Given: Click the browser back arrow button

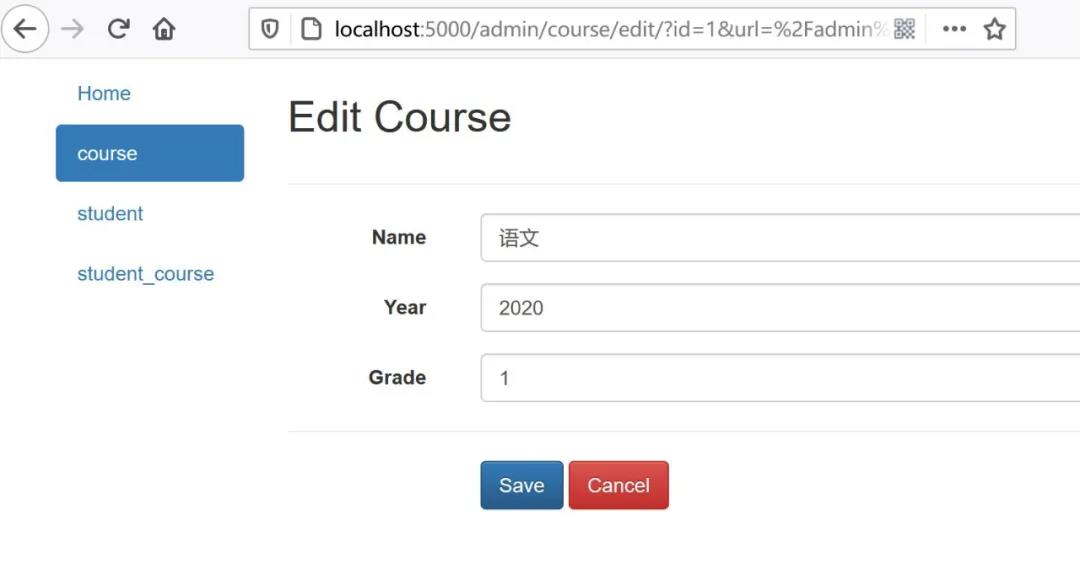Looking at the screenshot, I should 25,29.
